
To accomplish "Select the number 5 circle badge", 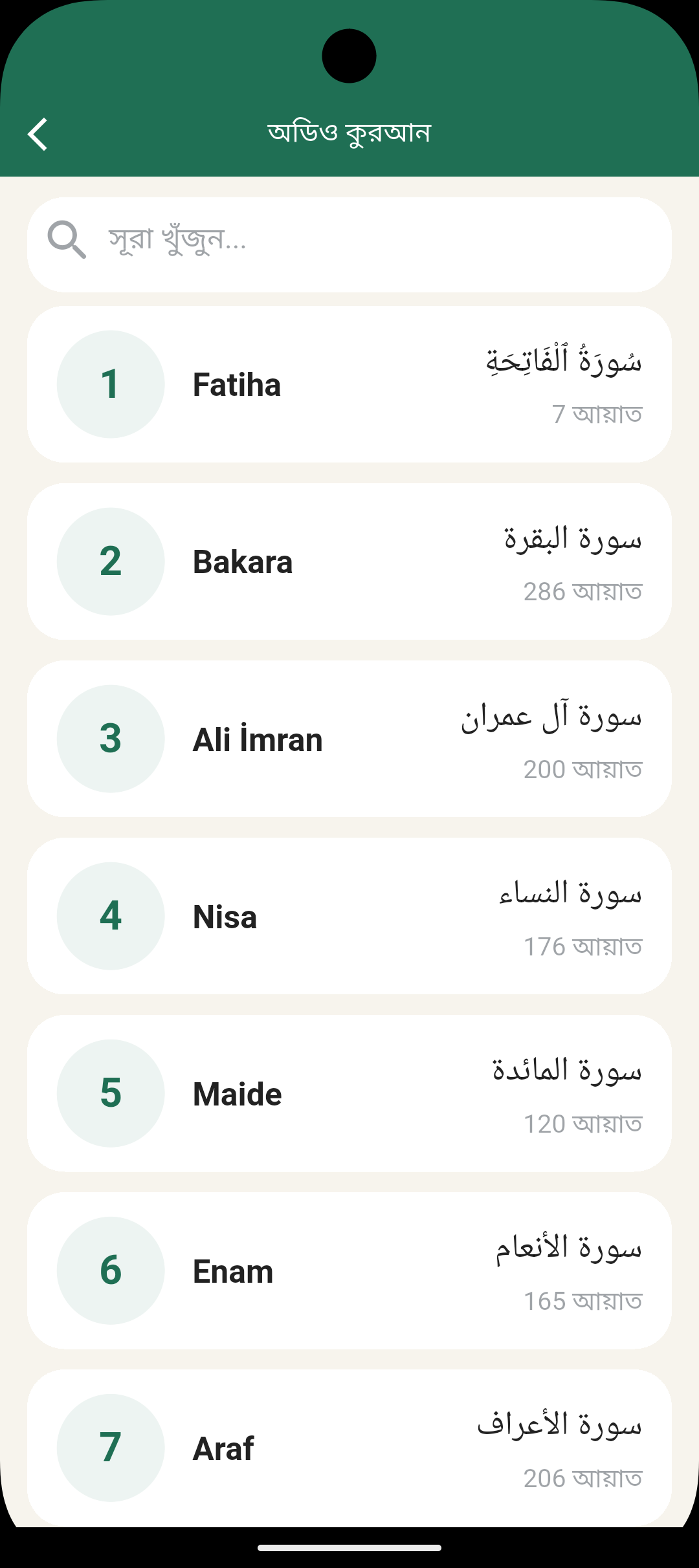I will 111,1093.
